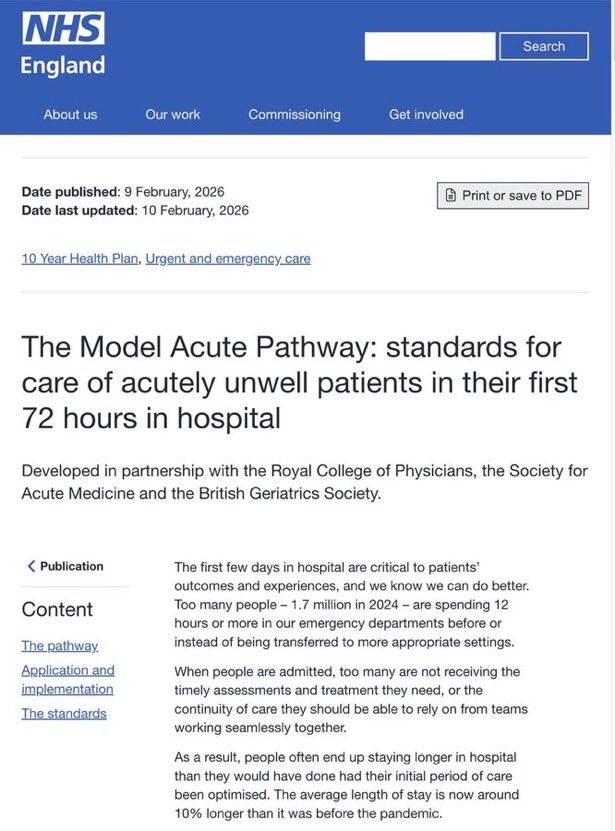The image size is (615, 831).
Task: Open the Commissioning menu item
Action: pos(295,114)
